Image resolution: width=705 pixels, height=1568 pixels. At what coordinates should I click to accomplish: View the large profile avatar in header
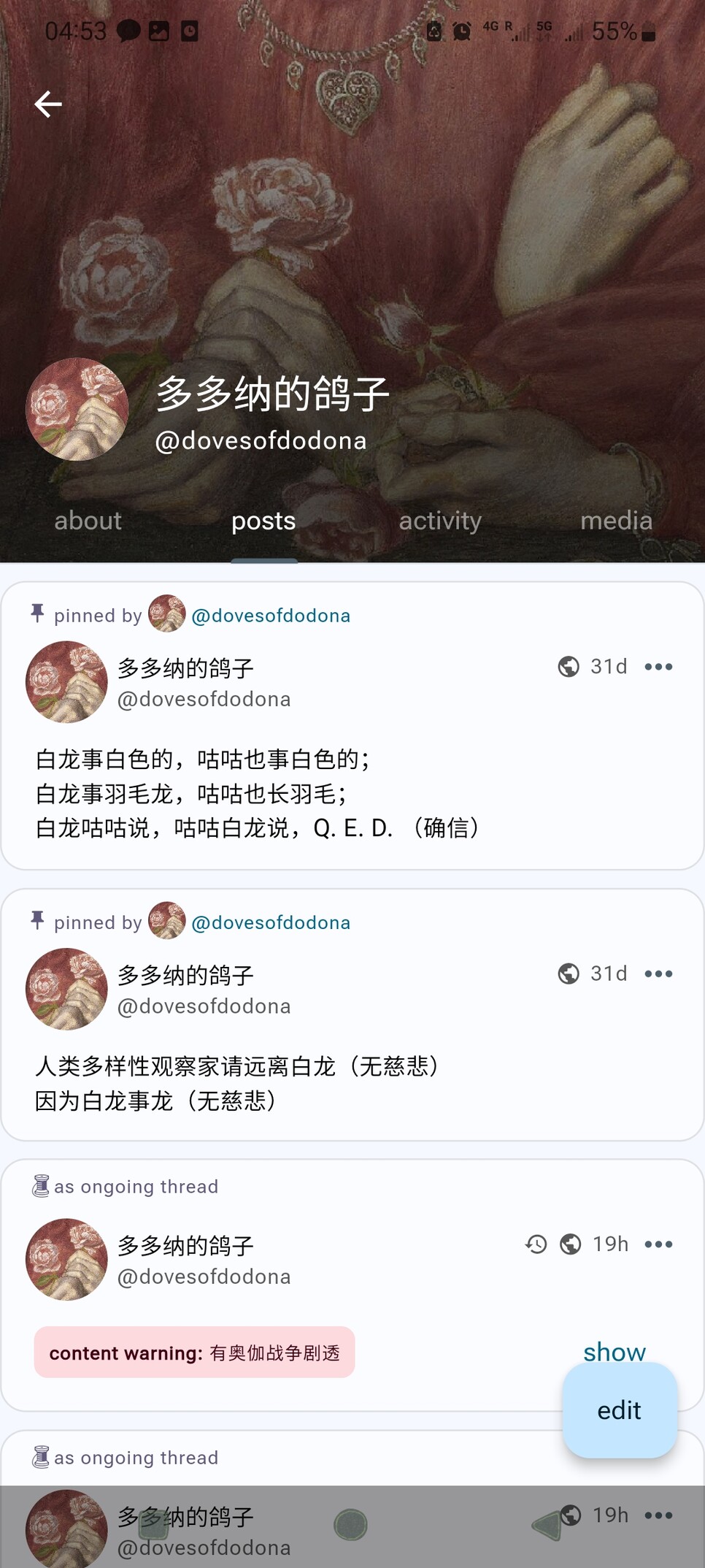tap(77, 409)
